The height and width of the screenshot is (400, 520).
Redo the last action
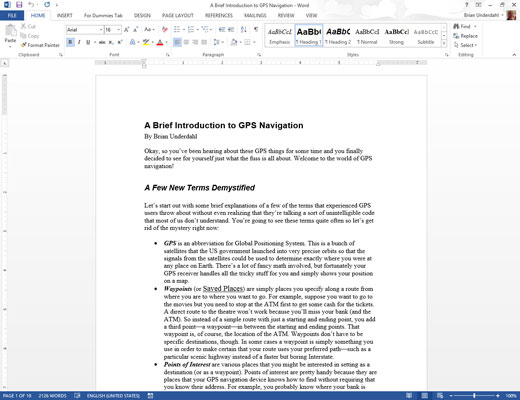47,5
